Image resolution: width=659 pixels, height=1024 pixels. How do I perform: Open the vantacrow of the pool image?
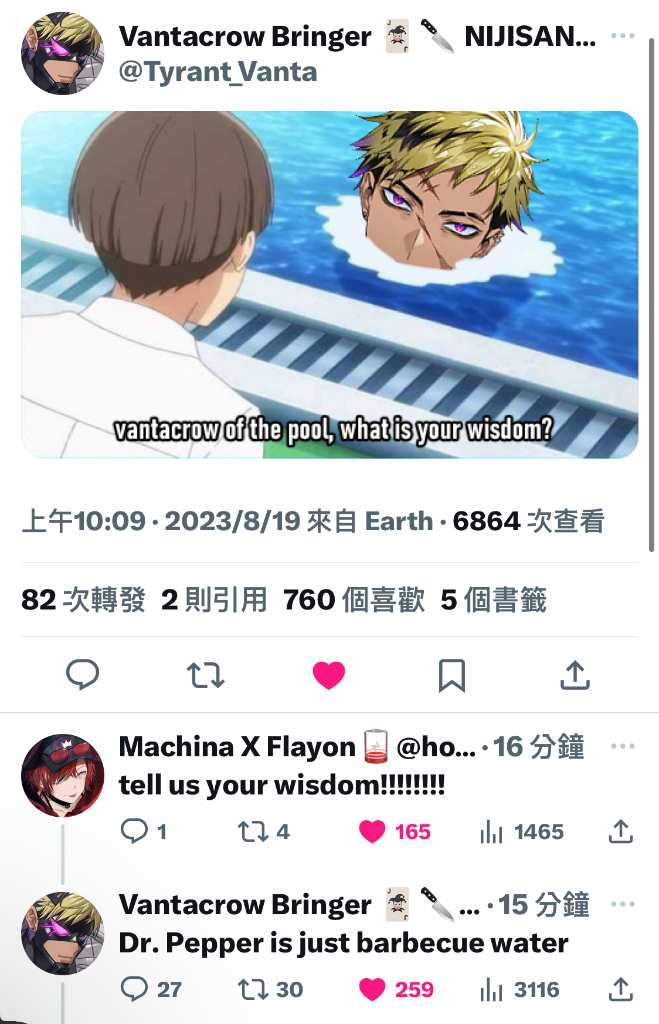(329, 285)
